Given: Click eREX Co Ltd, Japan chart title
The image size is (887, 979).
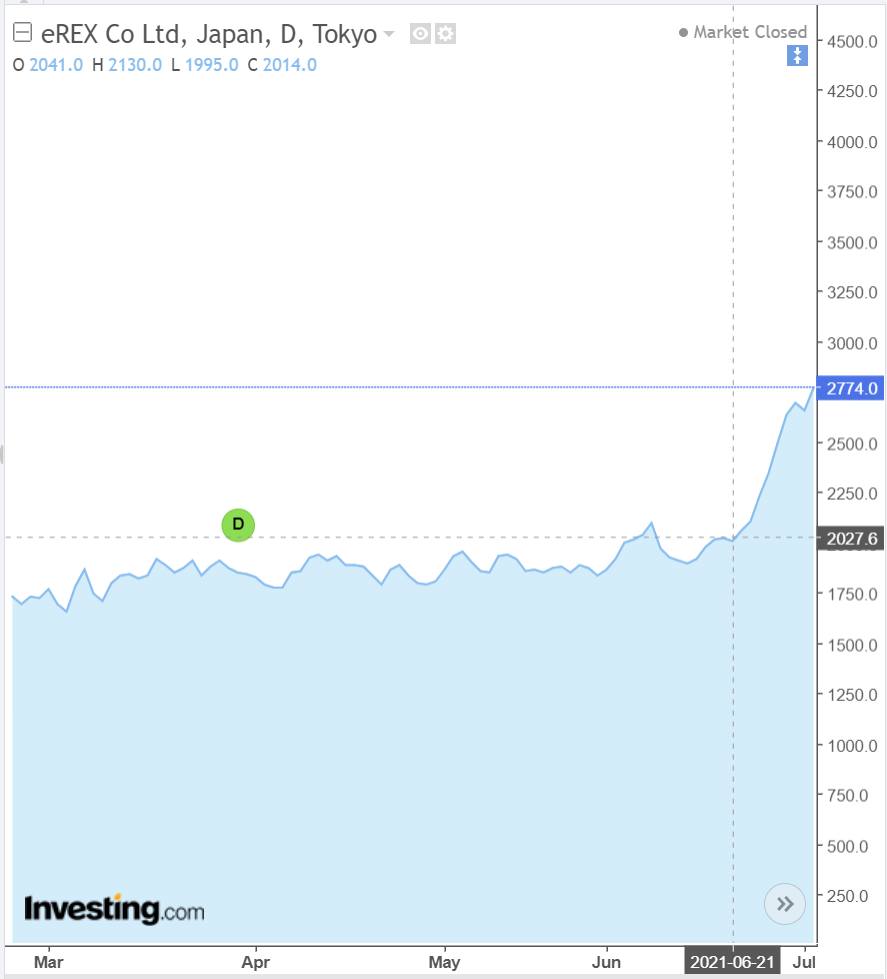Looking at the screenshot, I should point(208,34).
